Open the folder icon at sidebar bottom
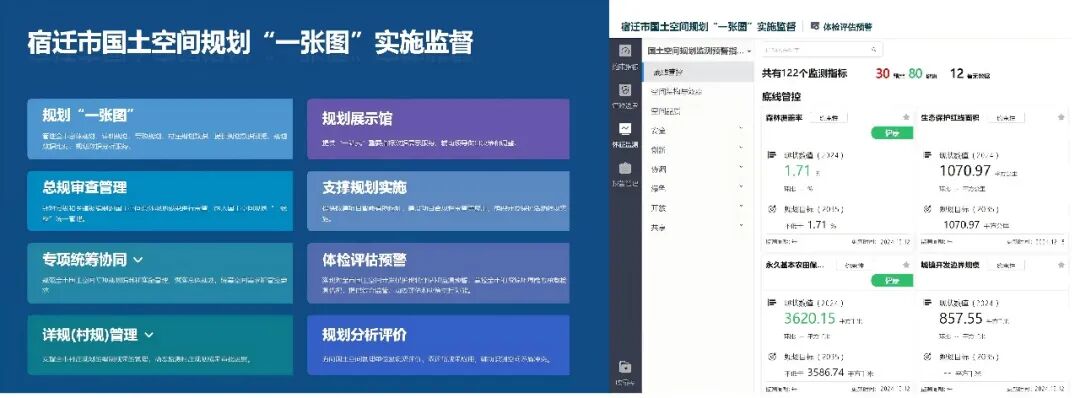The height and width of the screenshot is (398, 1080). 625,367
